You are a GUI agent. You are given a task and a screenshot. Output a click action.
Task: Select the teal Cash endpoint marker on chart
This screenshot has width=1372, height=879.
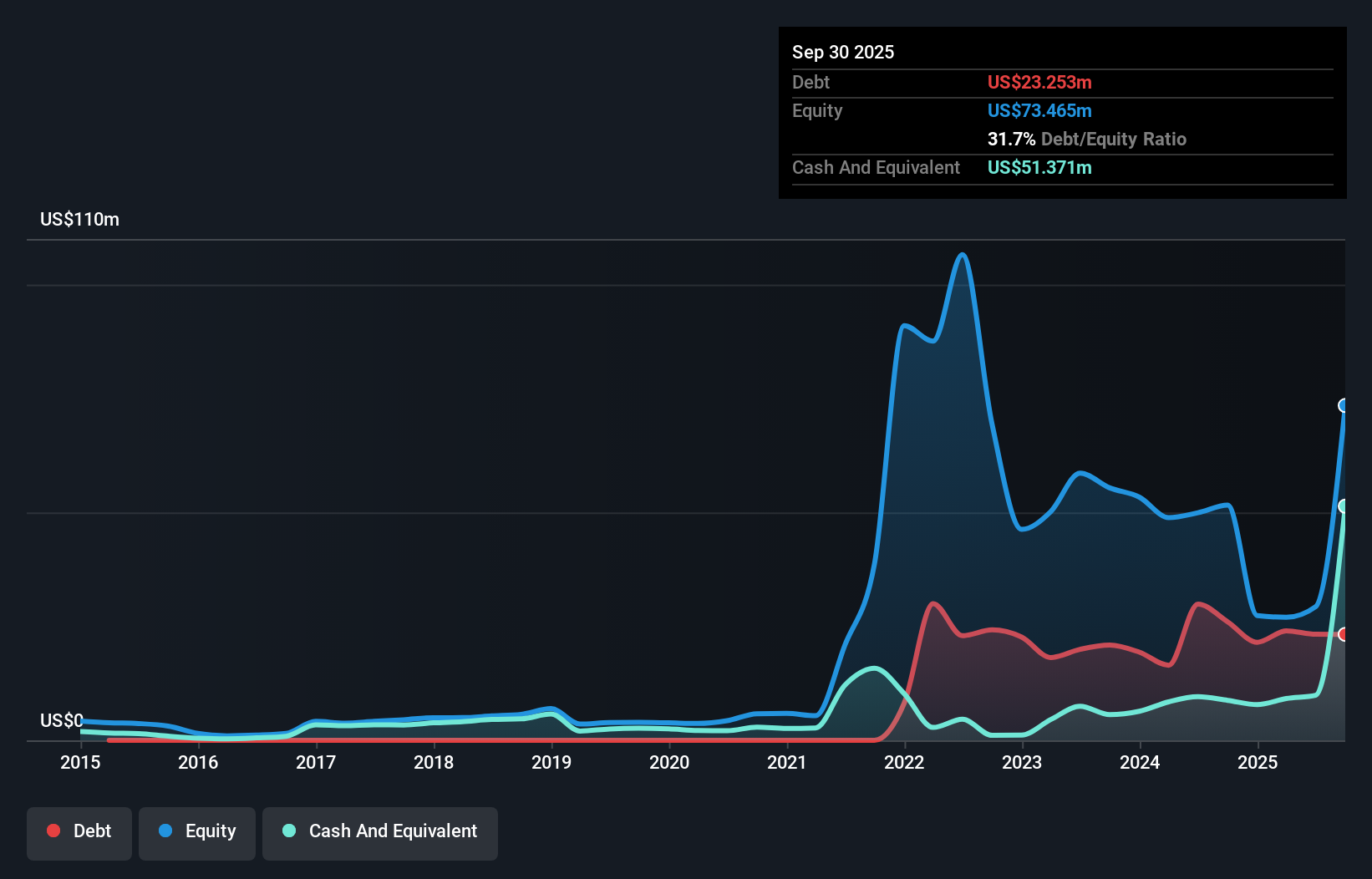[1343, 505]
